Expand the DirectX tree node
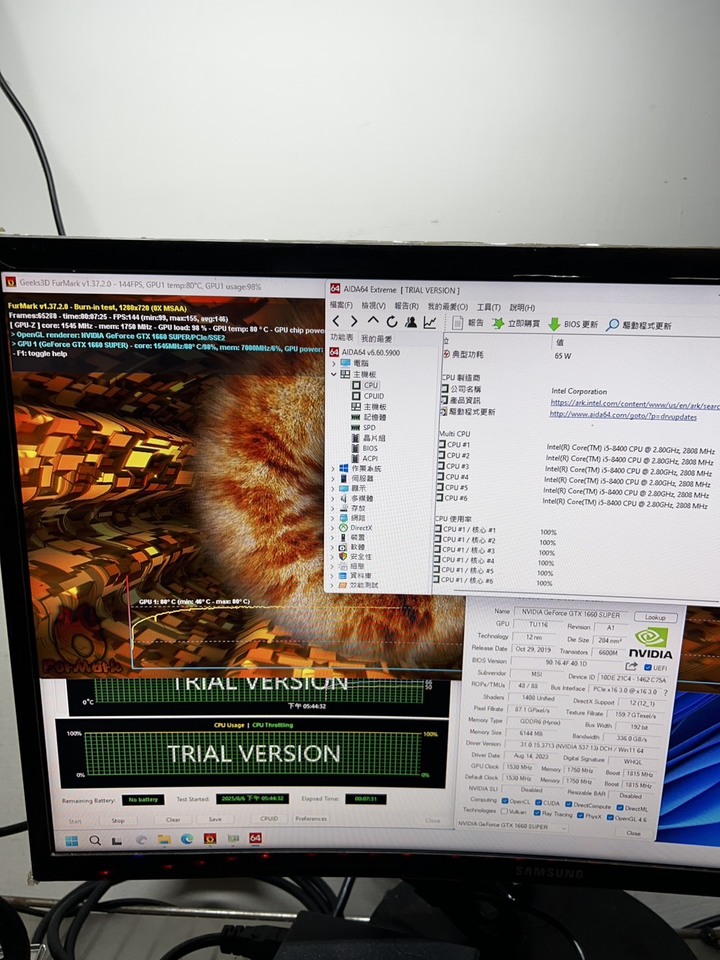This screenshot has width=720, height=960. tap(333, 528)
